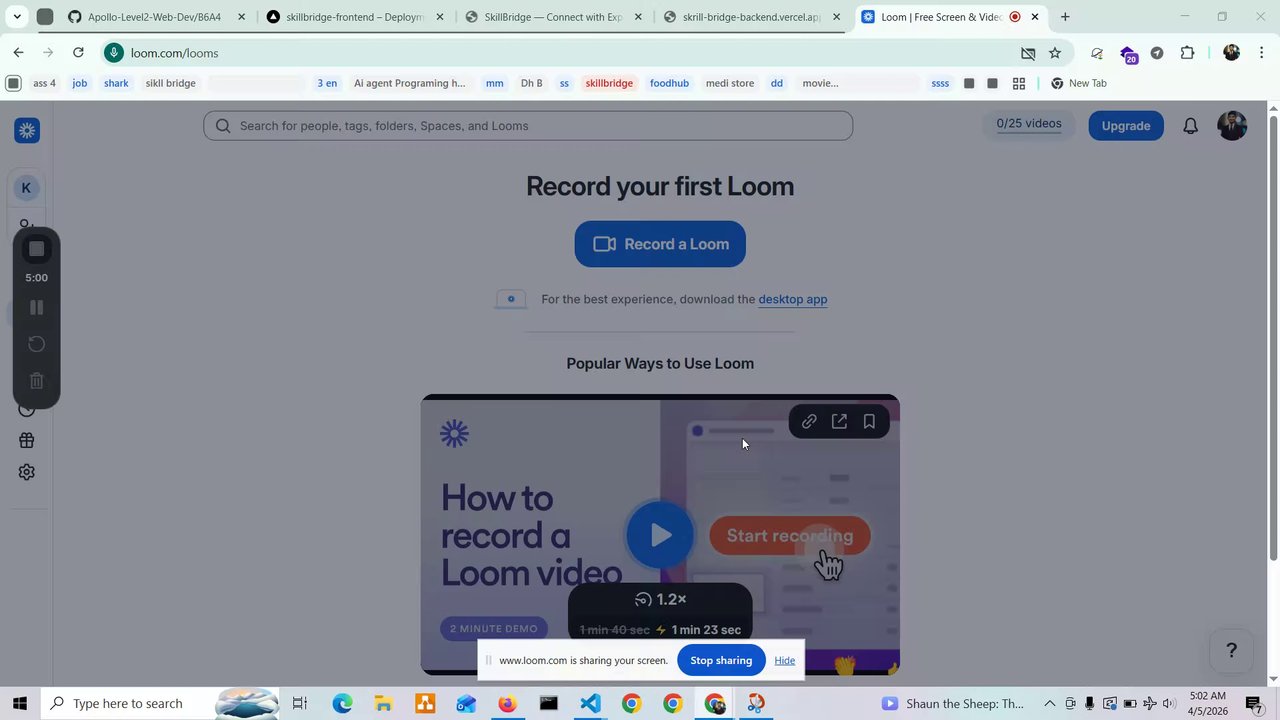The height and width of the screenshot is (720, 1280).
Task: Open Loom settings gear icon
Action: [x=27, y=472]
